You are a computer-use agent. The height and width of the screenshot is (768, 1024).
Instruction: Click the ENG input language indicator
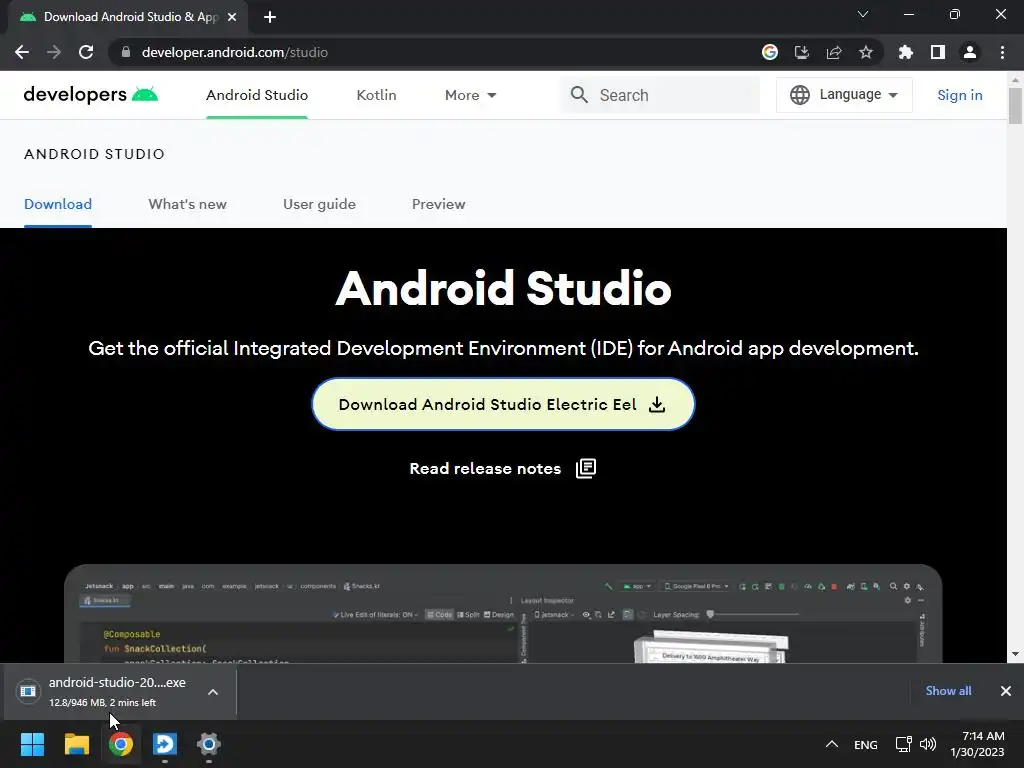[x=866, y=744]
